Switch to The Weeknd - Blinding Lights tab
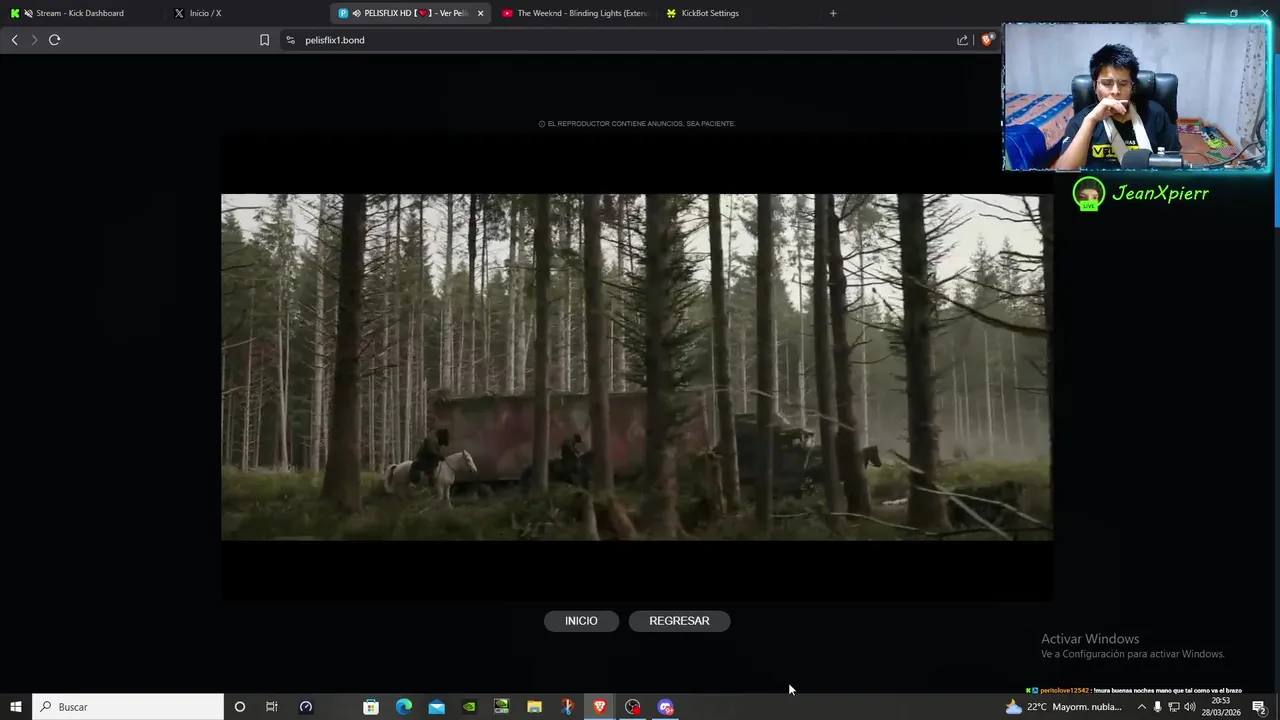This screenshot has height=720, width=1280. 575,13
